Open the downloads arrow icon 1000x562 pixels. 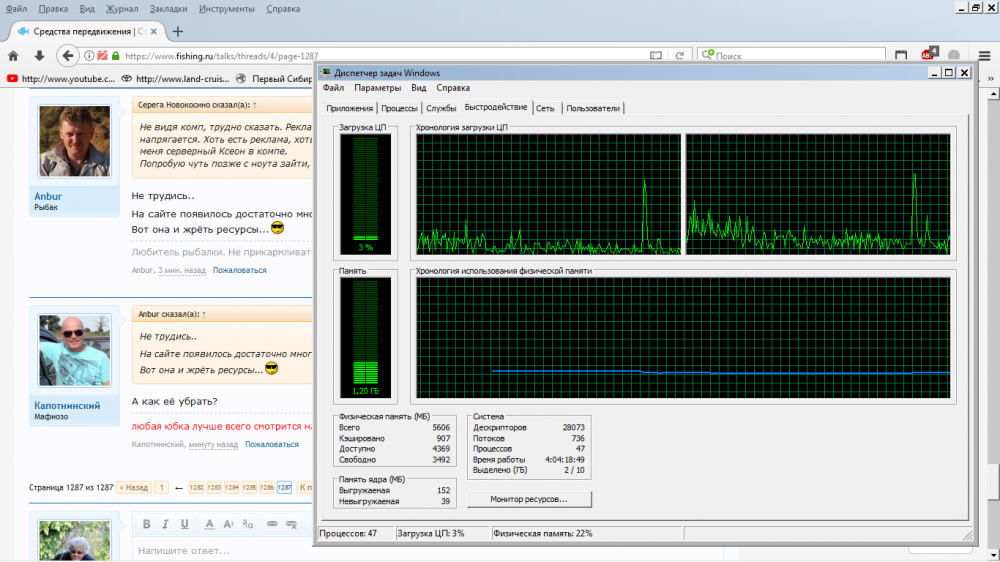39,56
